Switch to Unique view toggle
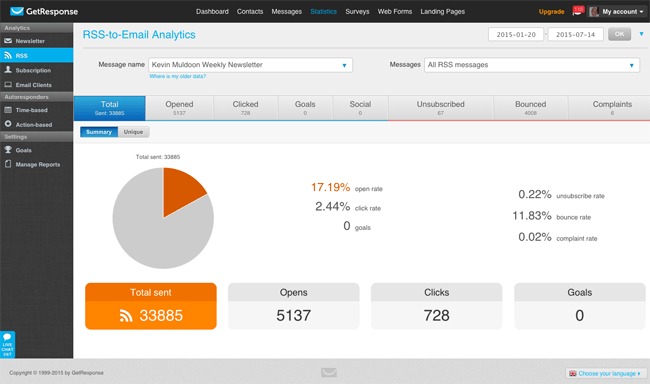Viewport: 650px width, 384px height. 133,132
